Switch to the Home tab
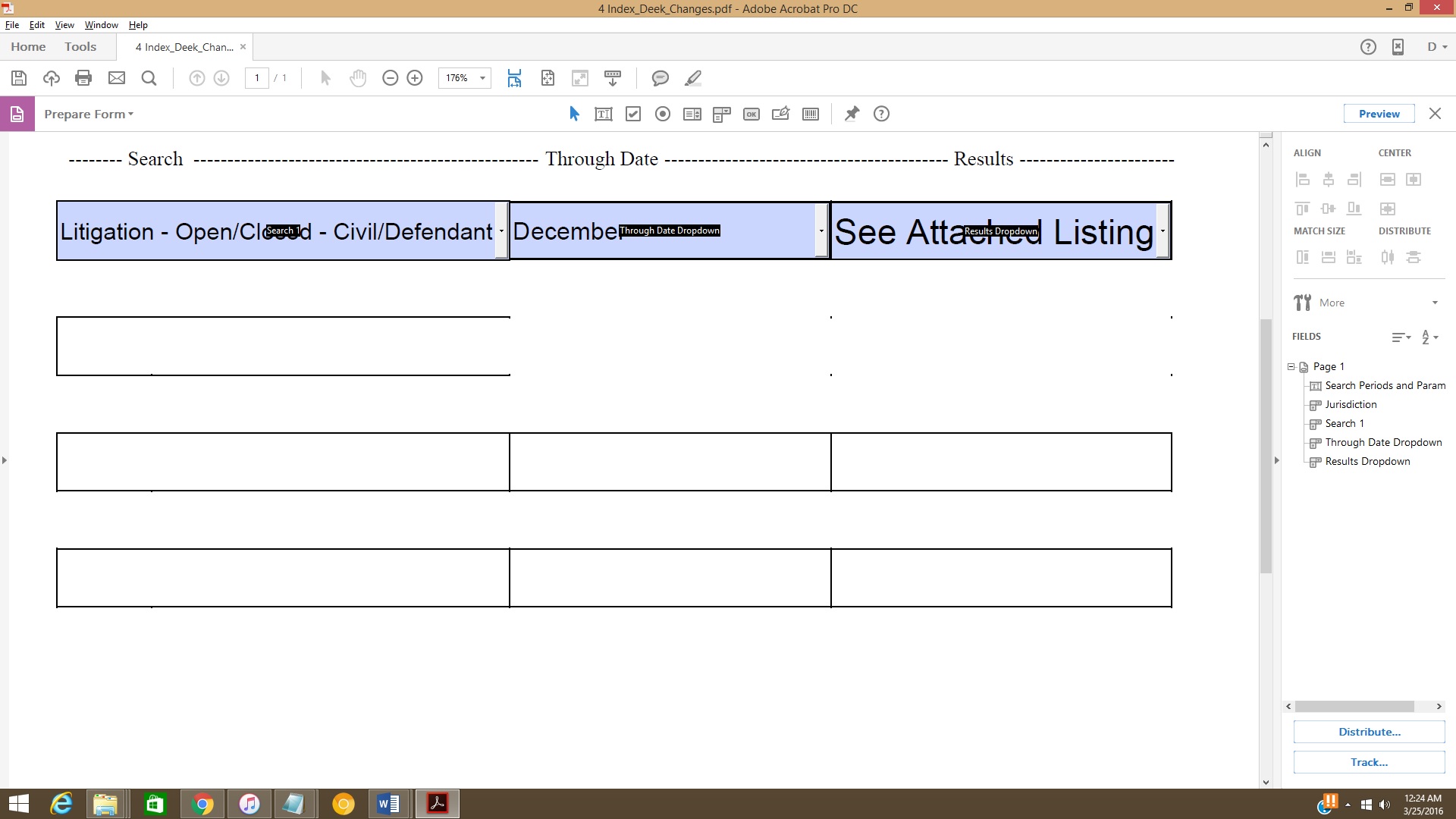 coord(28,47)
